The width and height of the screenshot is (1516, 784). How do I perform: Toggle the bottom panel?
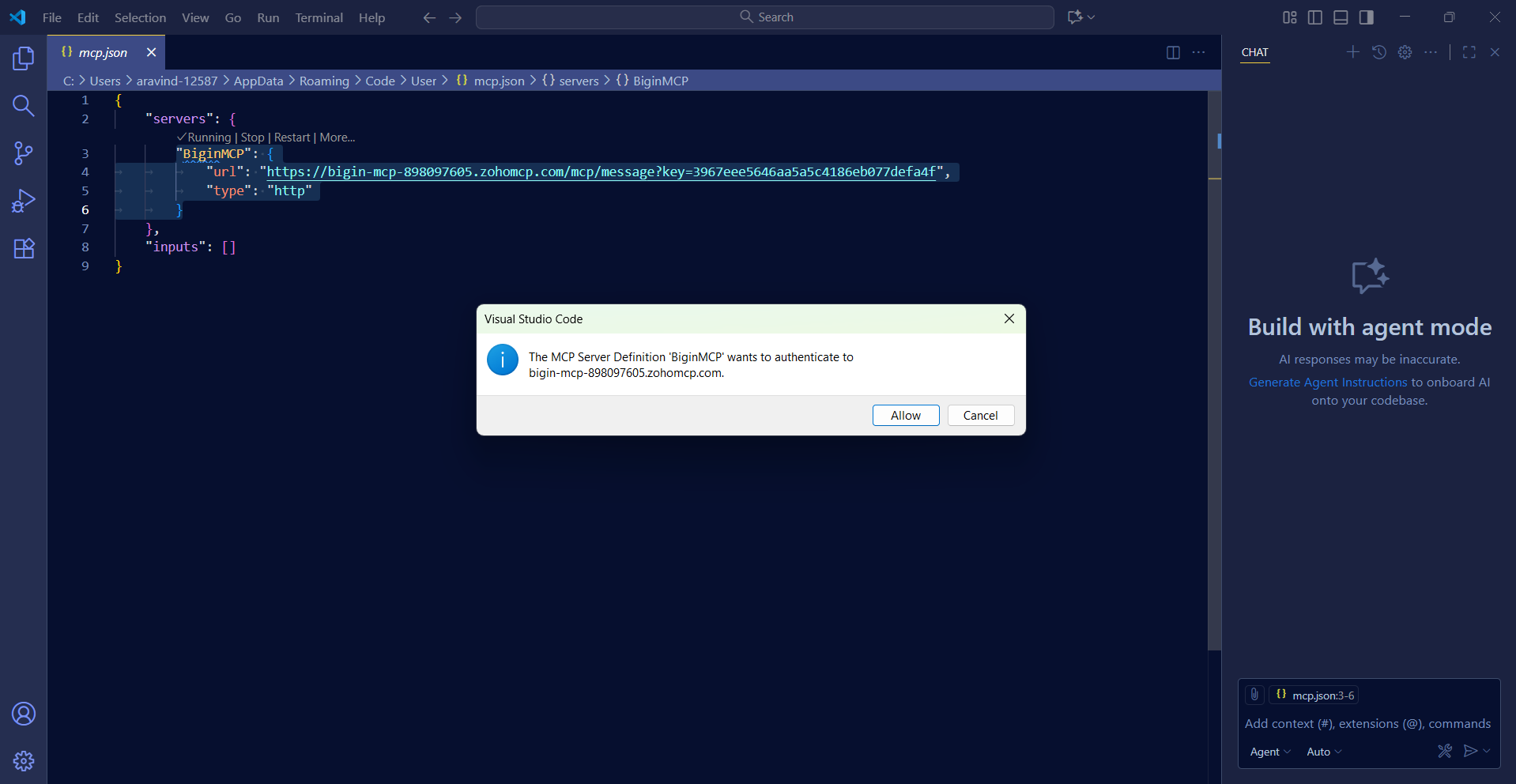[1341, 17]
